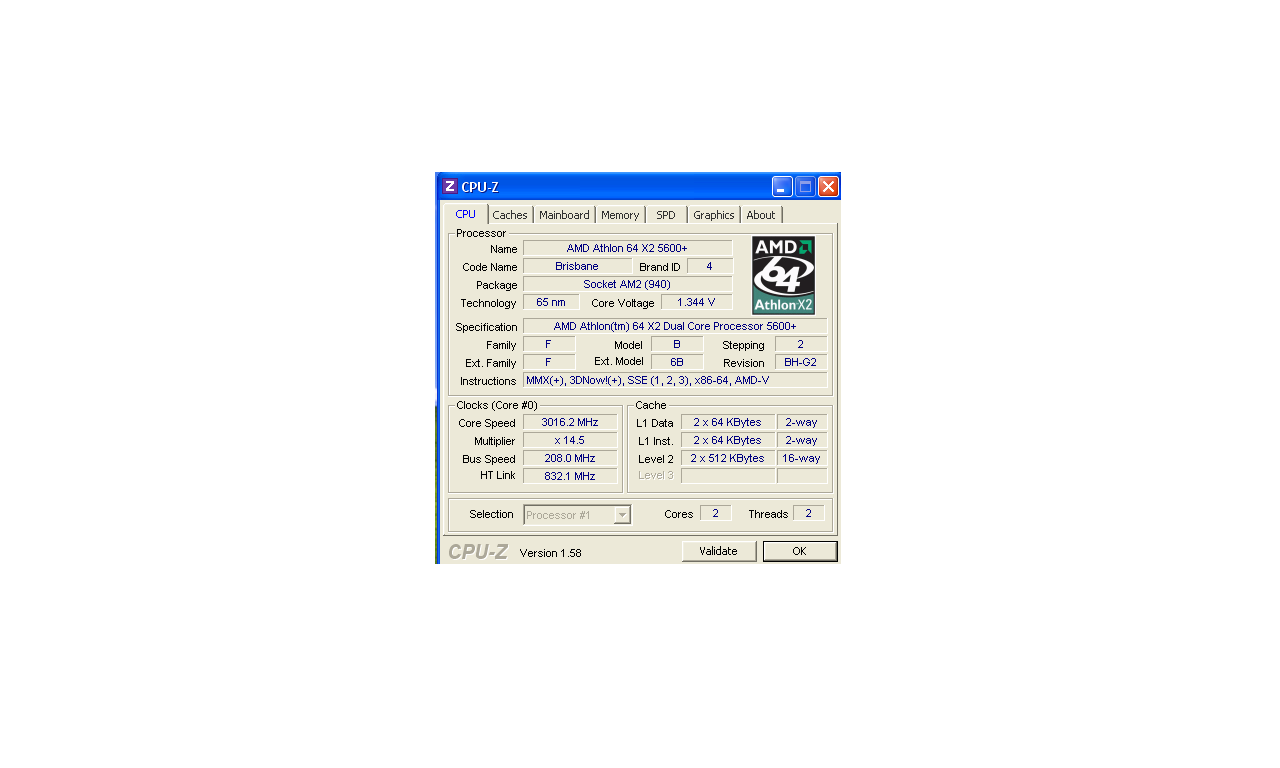This screenshot has width=1280, height=768.
Task: Click the Name field AMD Athlon 64 X2 5600+
Action: pos(627,248)
